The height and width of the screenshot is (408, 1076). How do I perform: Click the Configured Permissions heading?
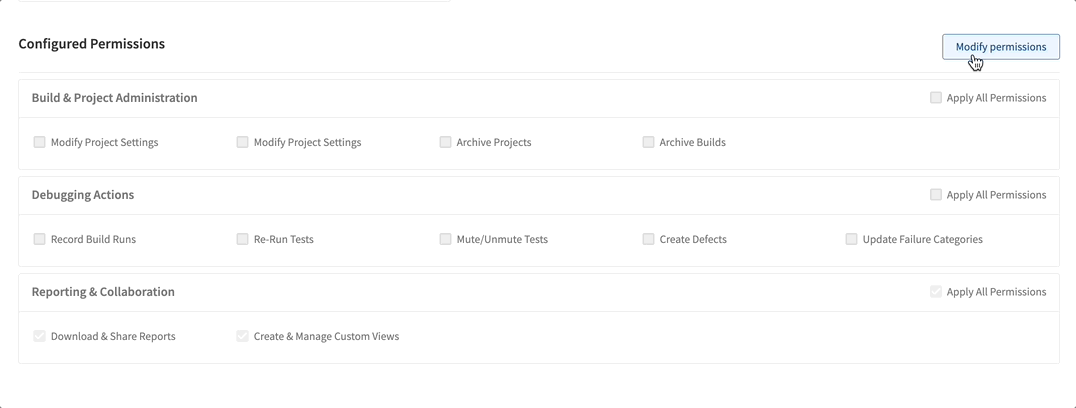(92, 44)
